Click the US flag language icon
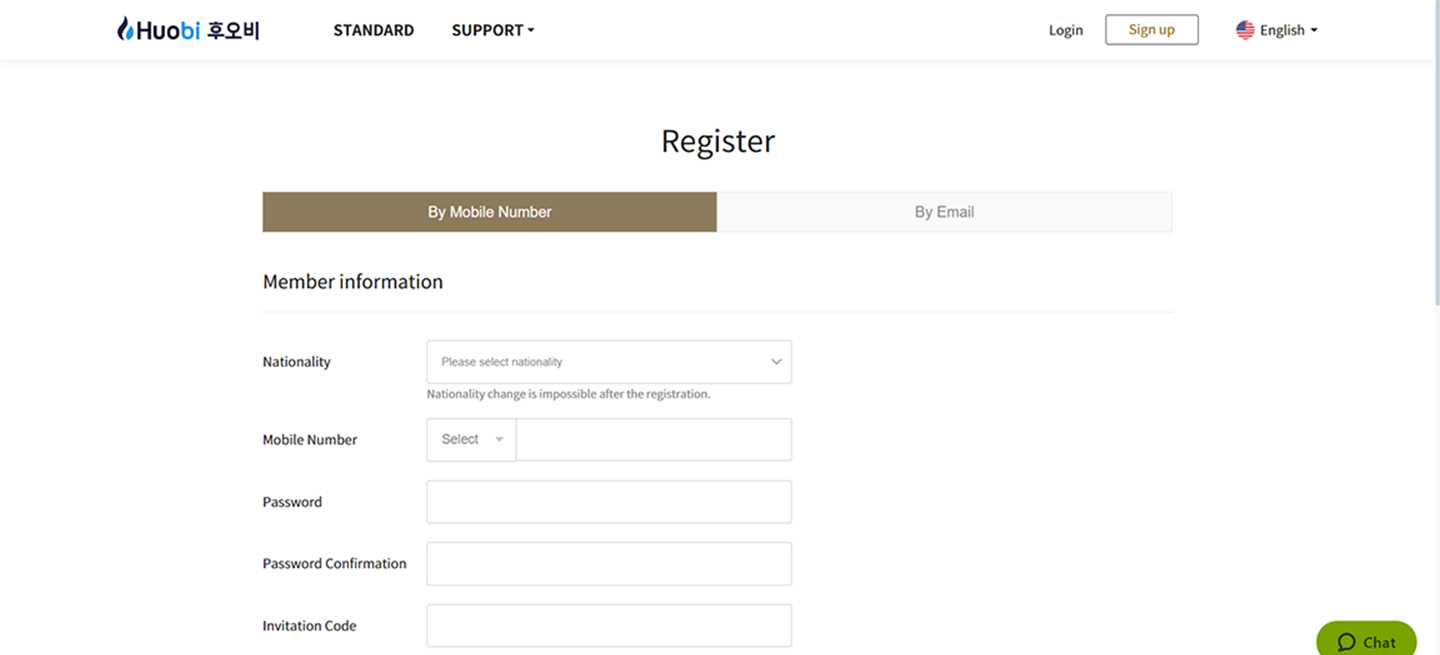This screenshot has height=655, width=1440. 1245,30
